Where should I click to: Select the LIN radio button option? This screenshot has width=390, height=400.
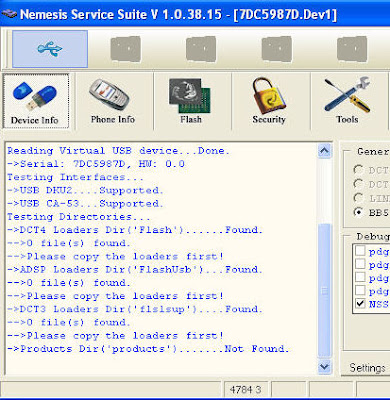click(x=359, y=198)
